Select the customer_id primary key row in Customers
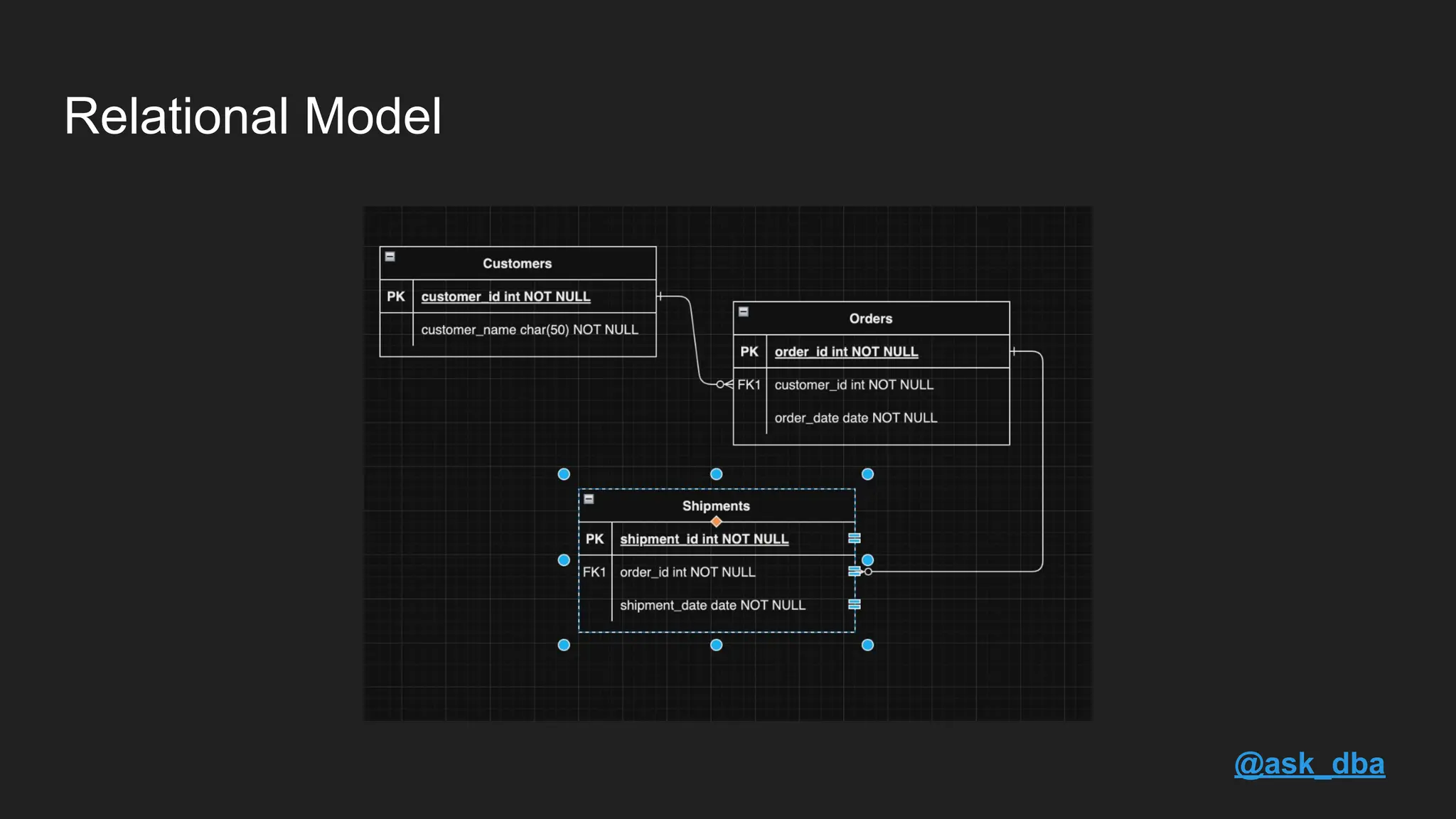Image resolution: width=1456 pixels, height=819 pixels. pyautogui.click(x=505, y=296)
